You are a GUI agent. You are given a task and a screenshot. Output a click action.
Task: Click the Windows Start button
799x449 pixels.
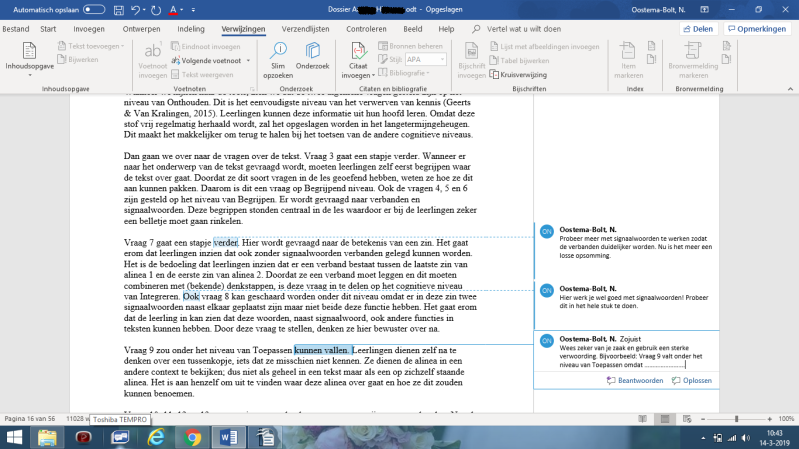[x=15, y=437]
